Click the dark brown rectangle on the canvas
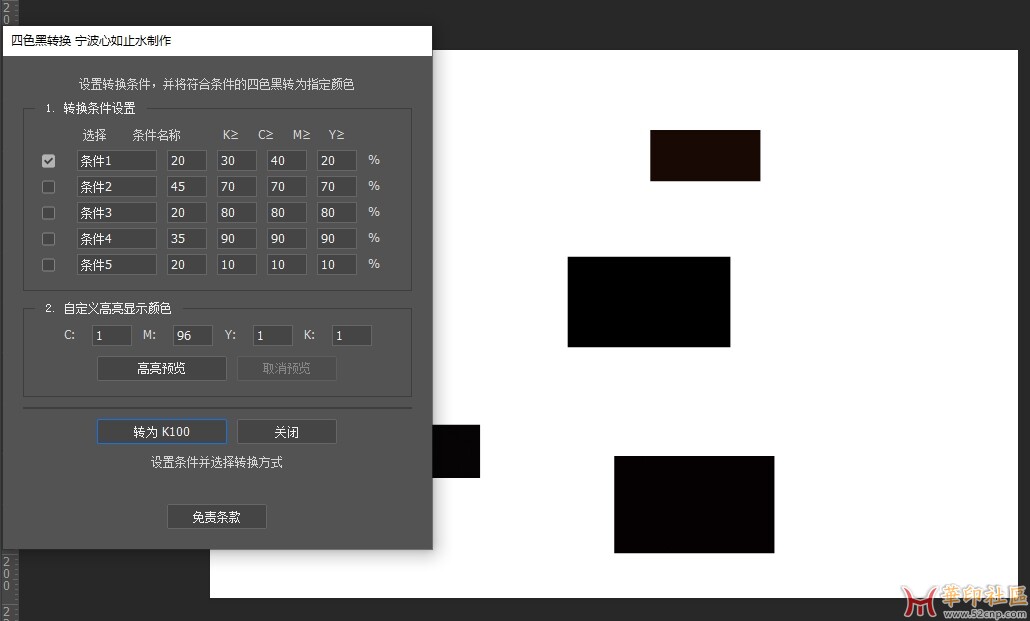The image size is (1030, 621). click(x=705, y=156)
